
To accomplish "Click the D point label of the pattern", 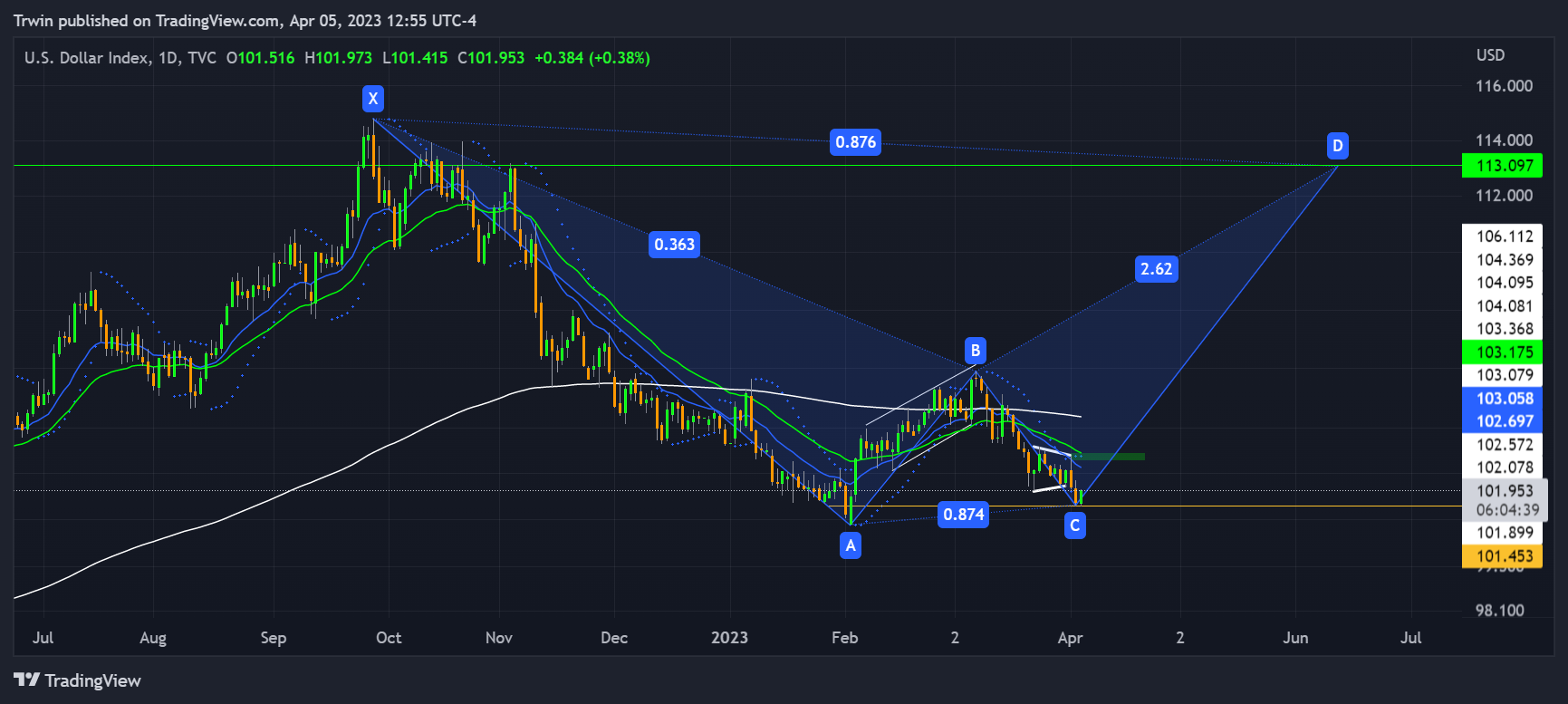I will (1337, 146).
